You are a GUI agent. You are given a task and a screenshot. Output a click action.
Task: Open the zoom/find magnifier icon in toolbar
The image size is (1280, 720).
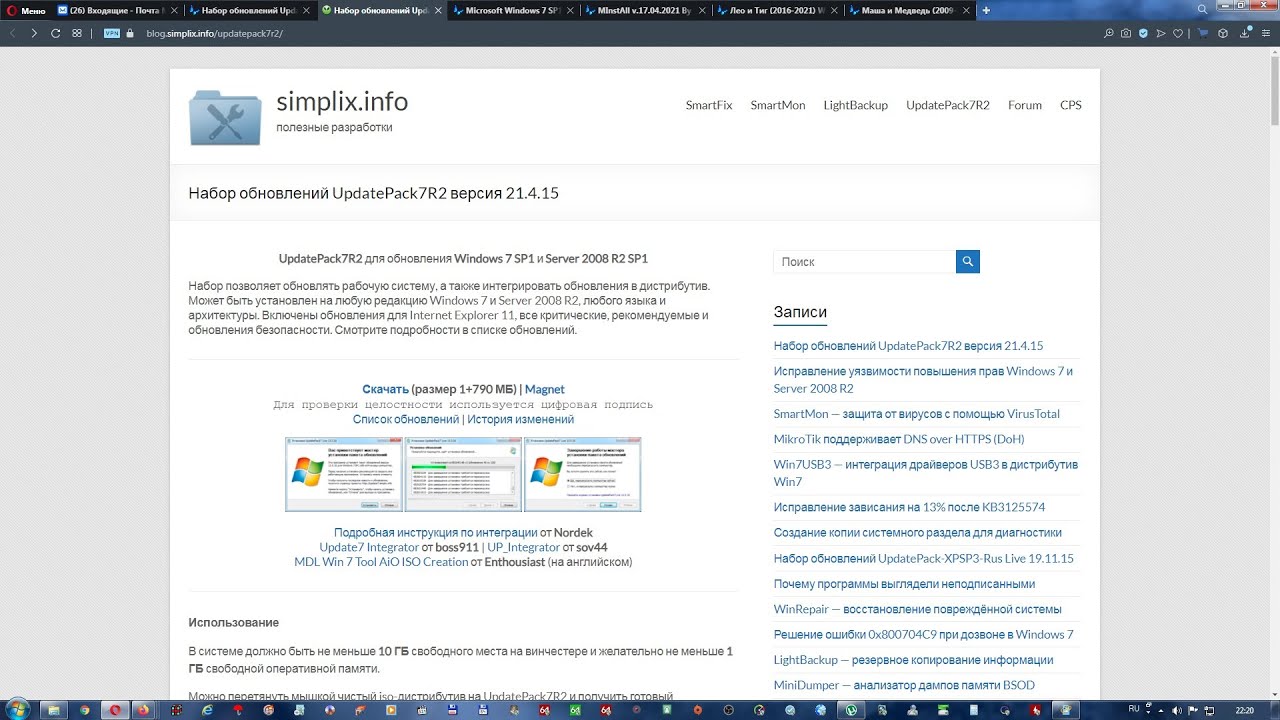click(x=1110, y=33)
